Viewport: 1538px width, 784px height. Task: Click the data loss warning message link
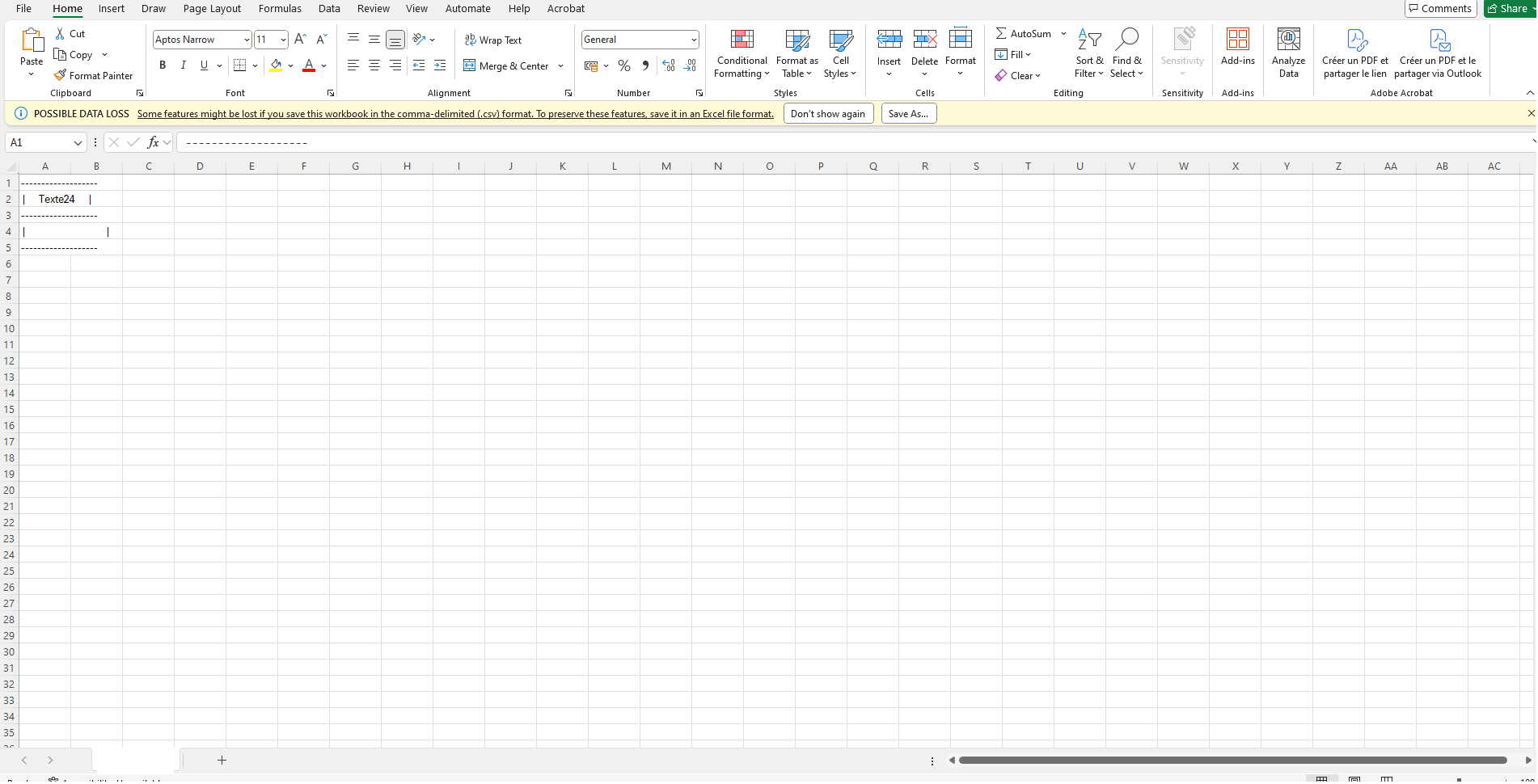[455, 114]
